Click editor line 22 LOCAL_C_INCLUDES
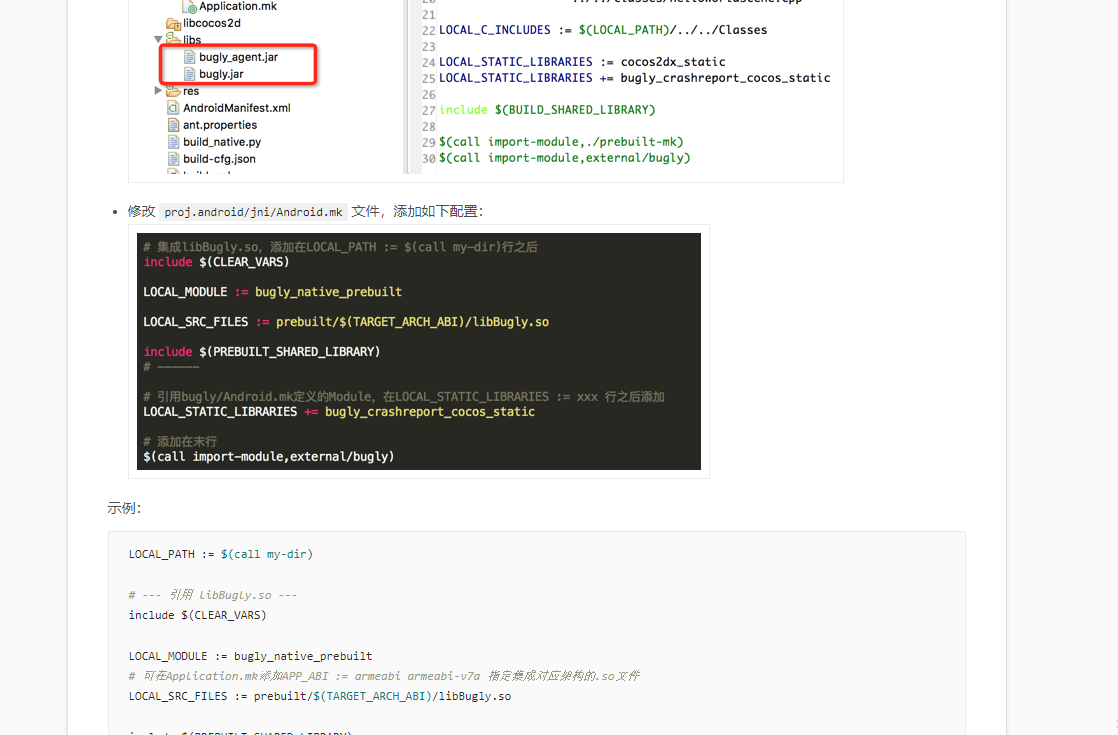 (603, 30)
